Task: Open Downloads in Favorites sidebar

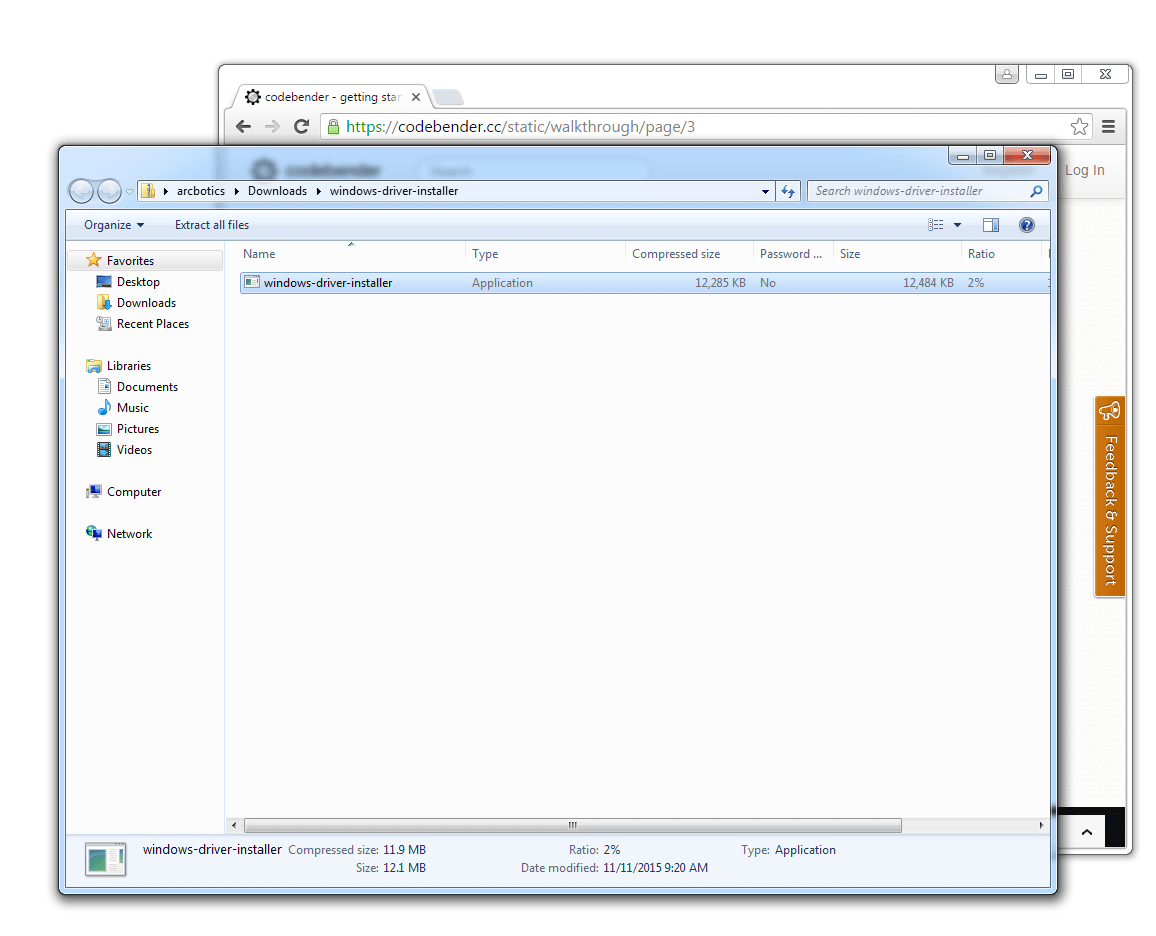Action: tap(146, 303)
